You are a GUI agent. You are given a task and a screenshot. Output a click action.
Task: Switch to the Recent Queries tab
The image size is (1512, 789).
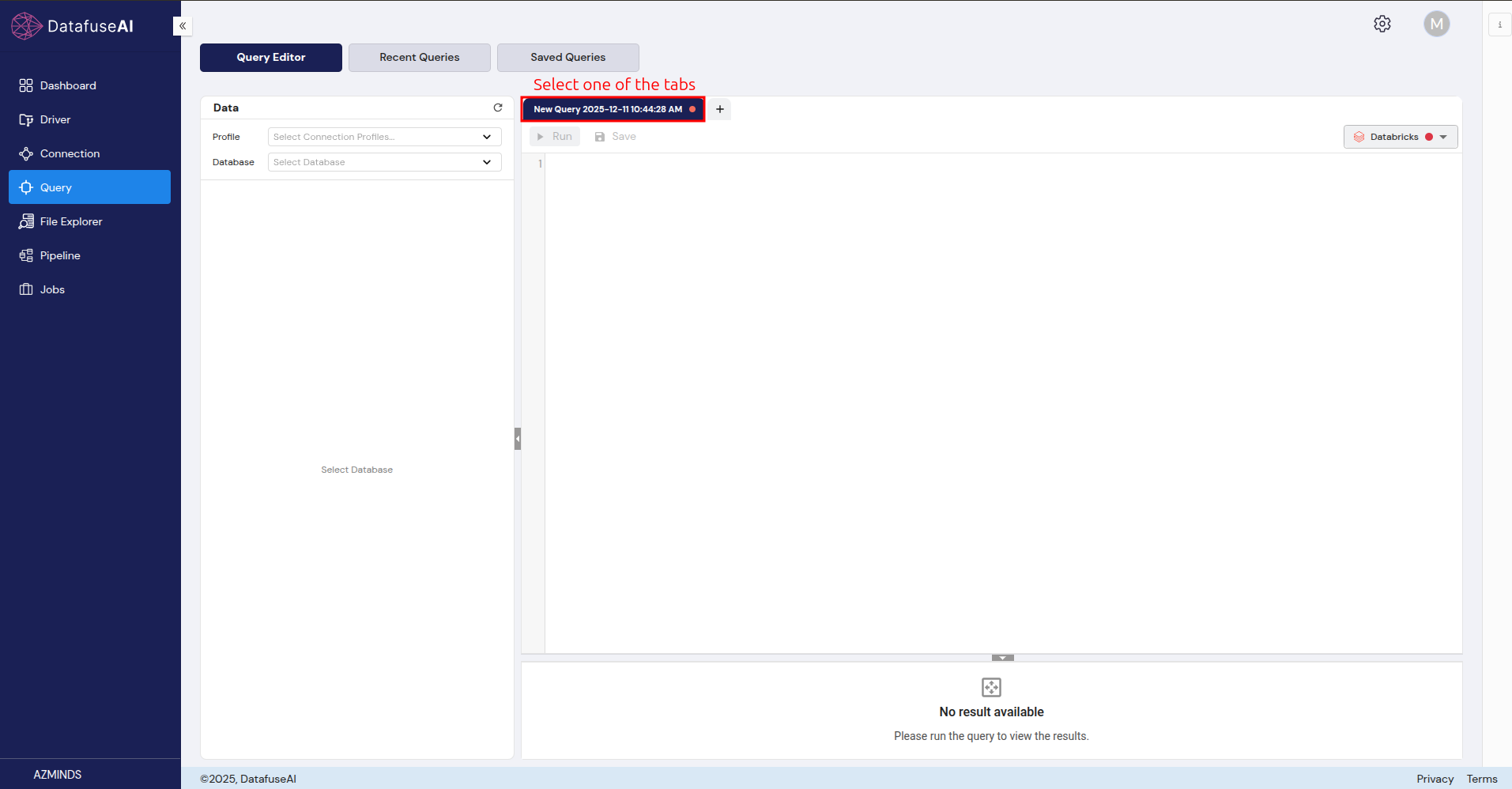click(419, 57)
